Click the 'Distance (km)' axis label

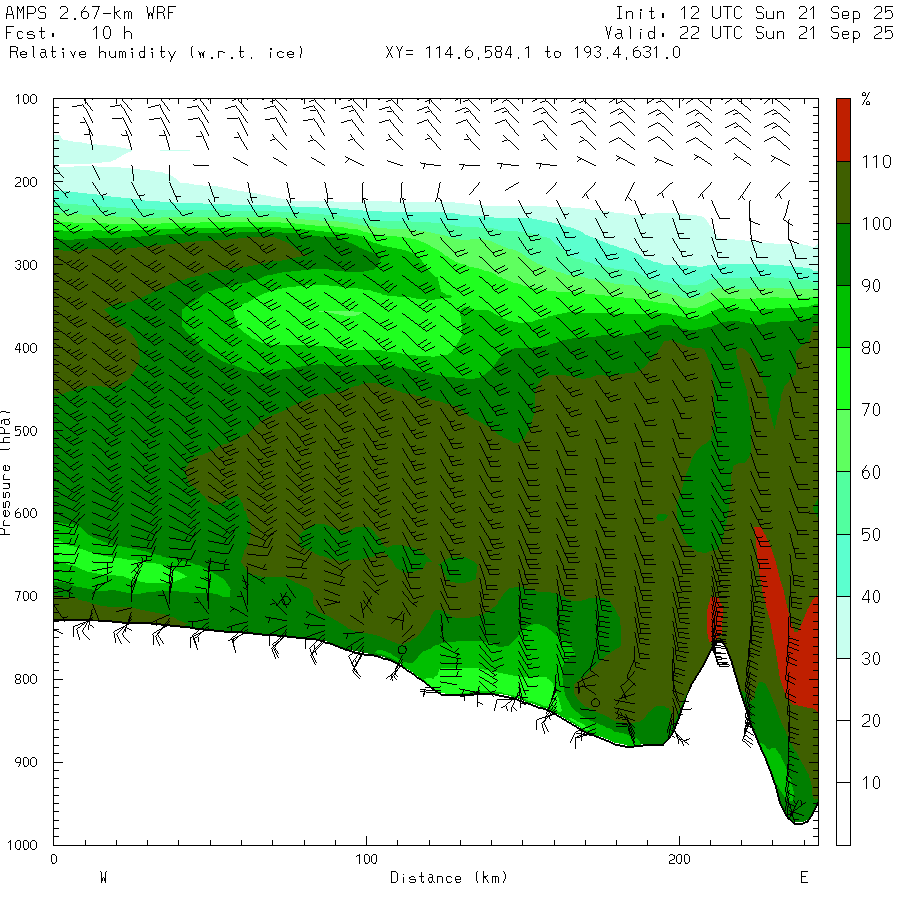(x=449, y=878)
